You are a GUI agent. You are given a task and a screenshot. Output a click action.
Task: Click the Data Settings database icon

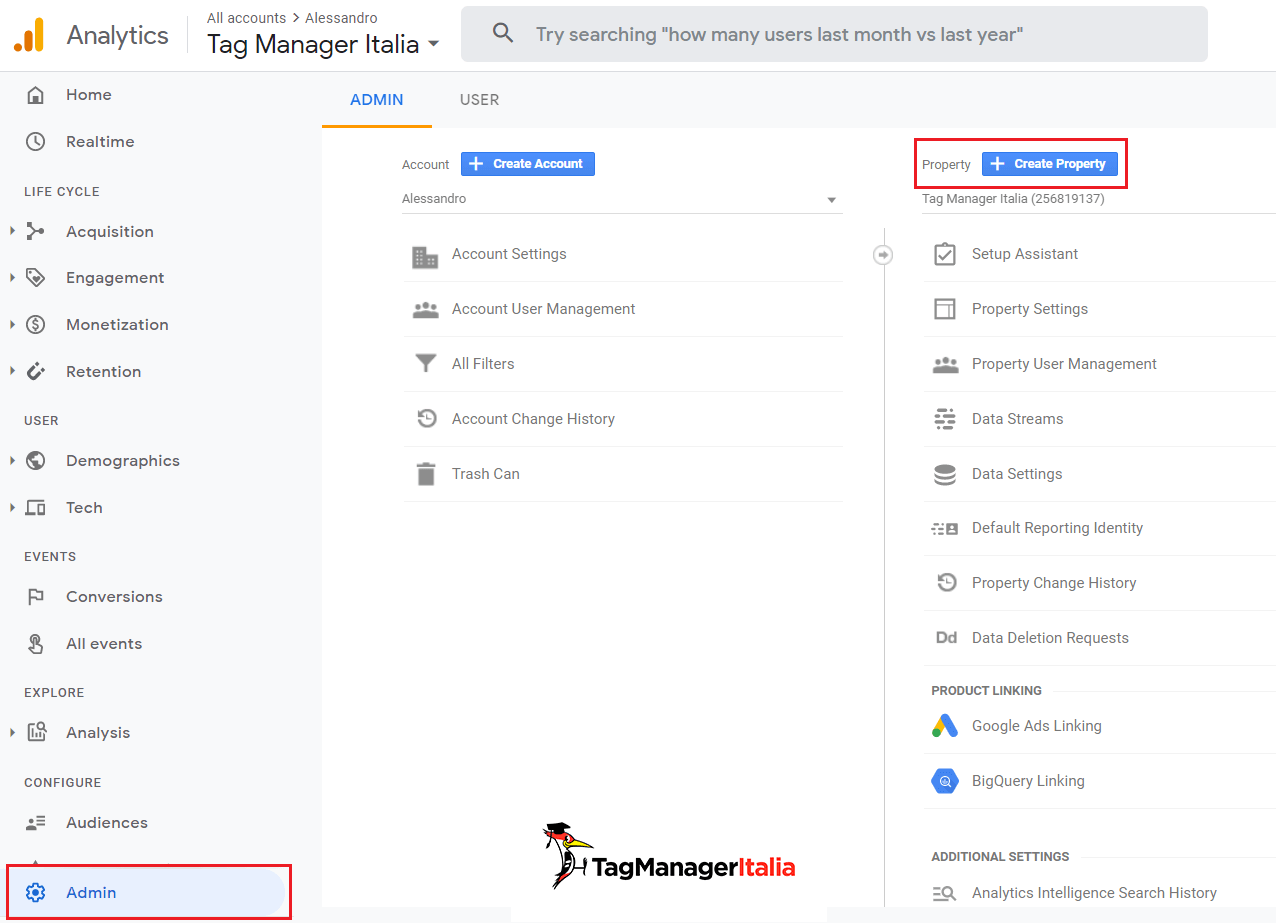945,474
